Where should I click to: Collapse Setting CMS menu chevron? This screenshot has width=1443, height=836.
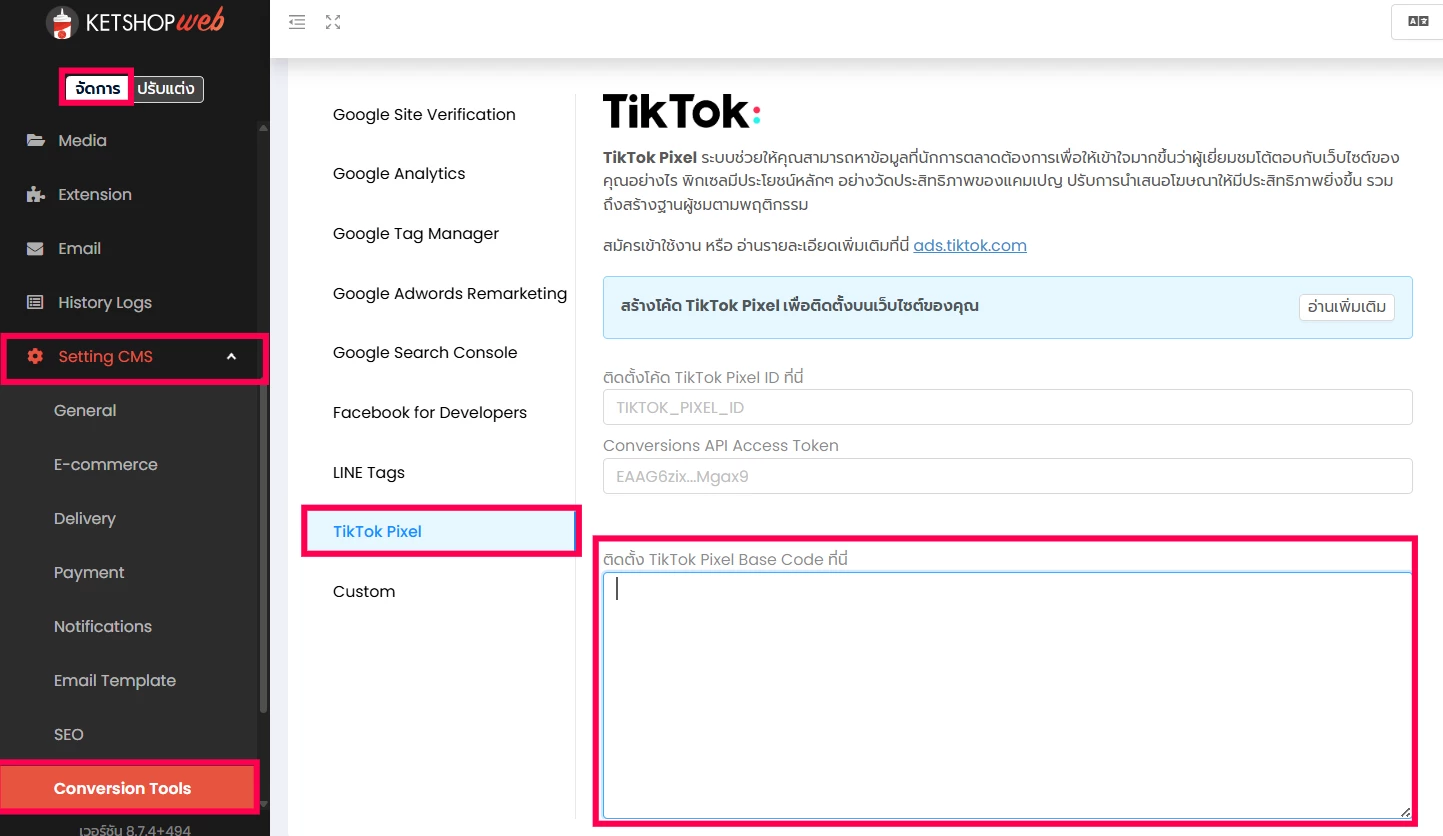[x=231, y=357]
